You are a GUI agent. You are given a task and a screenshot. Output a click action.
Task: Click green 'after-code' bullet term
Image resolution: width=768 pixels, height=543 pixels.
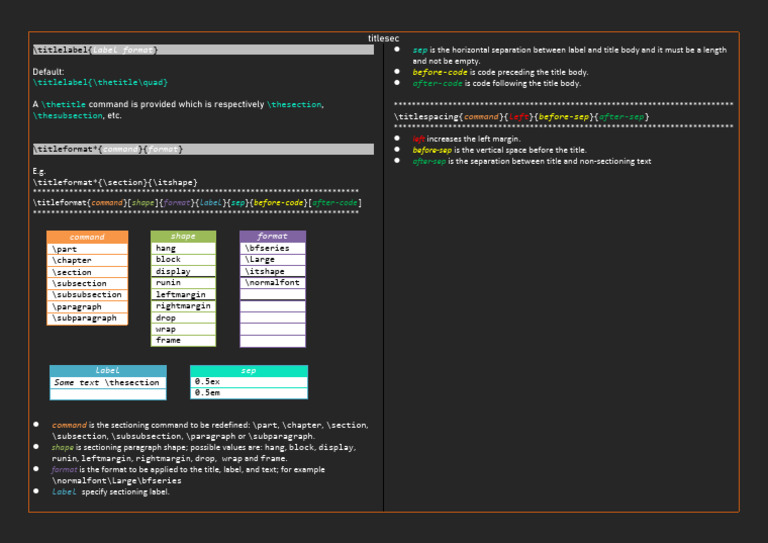pos(437,83)
